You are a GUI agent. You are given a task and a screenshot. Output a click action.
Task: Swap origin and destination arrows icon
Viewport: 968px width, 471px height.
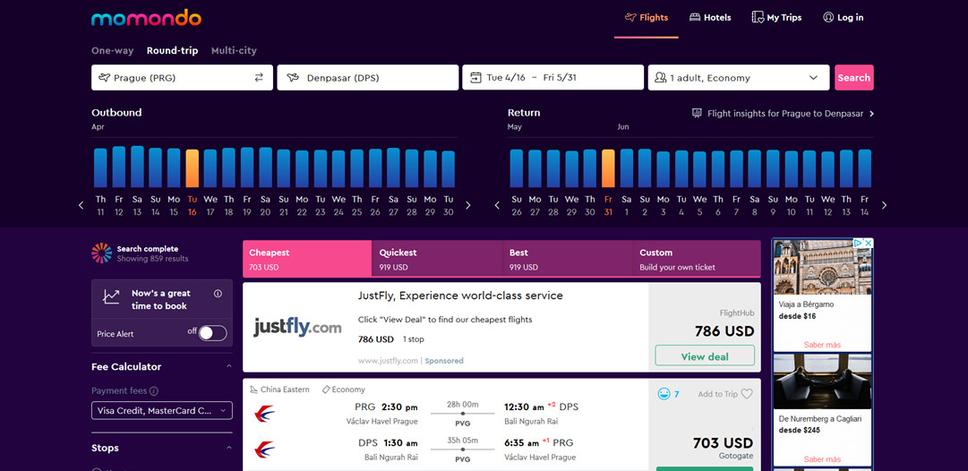pyautogui.click(x=259, y=77)
